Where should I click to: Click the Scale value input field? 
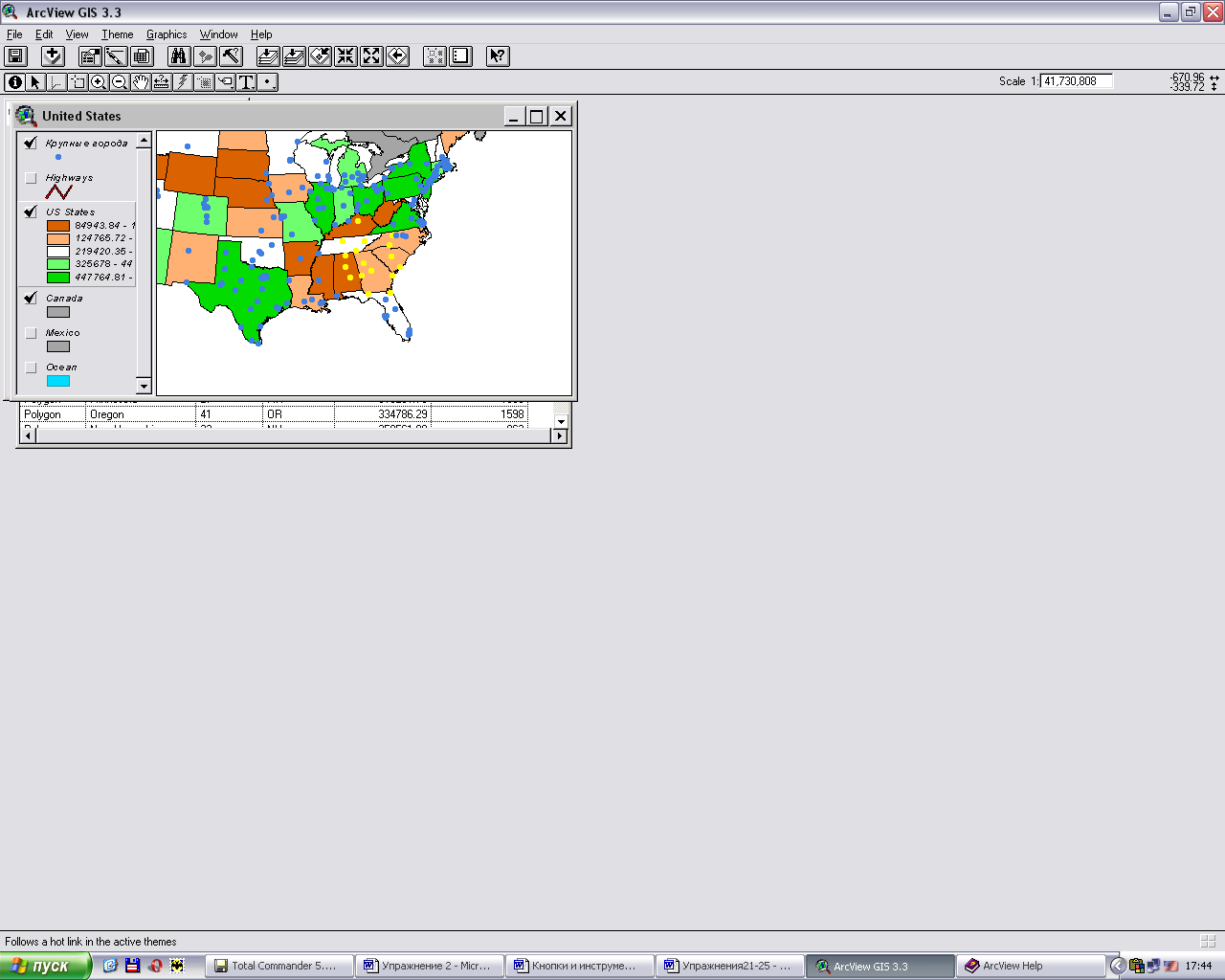click(1077, 81)
